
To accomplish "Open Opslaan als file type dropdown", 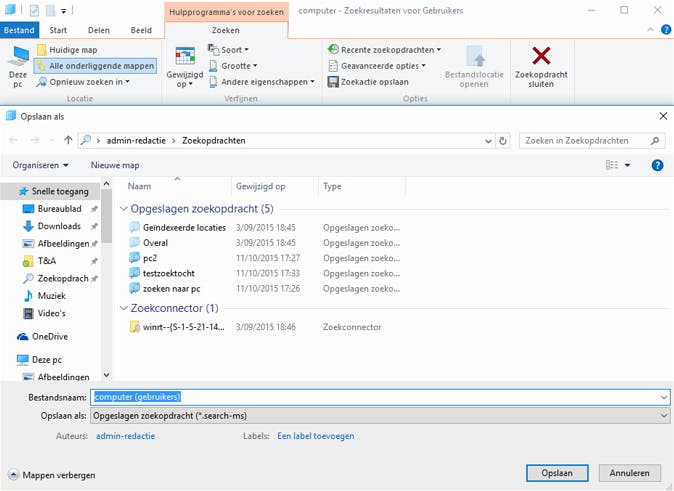I will pyautogui.click(x=380, y=416).
